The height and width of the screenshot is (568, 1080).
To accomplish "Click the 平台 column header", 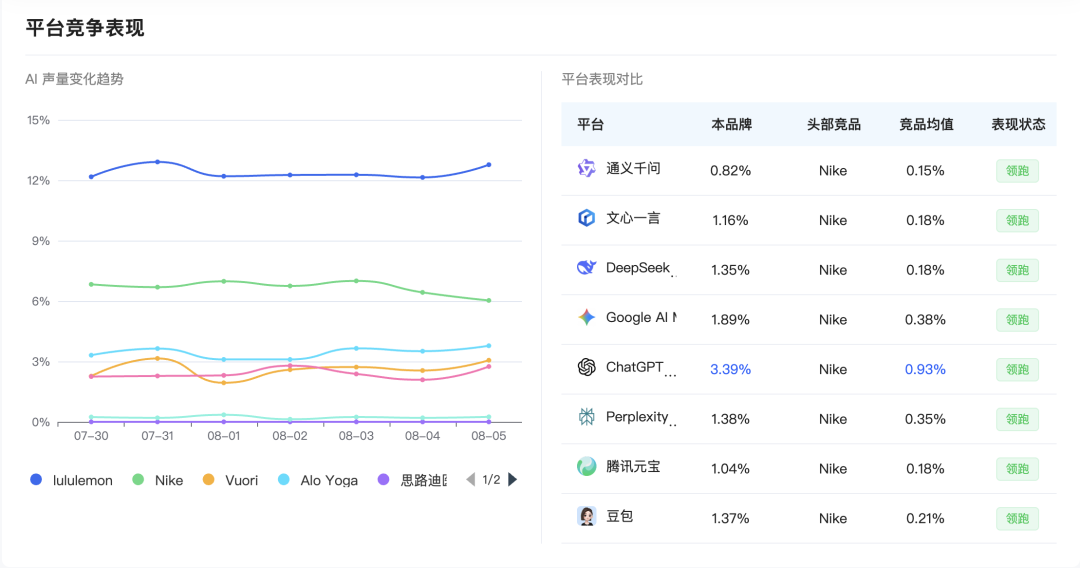I will 590,125.
